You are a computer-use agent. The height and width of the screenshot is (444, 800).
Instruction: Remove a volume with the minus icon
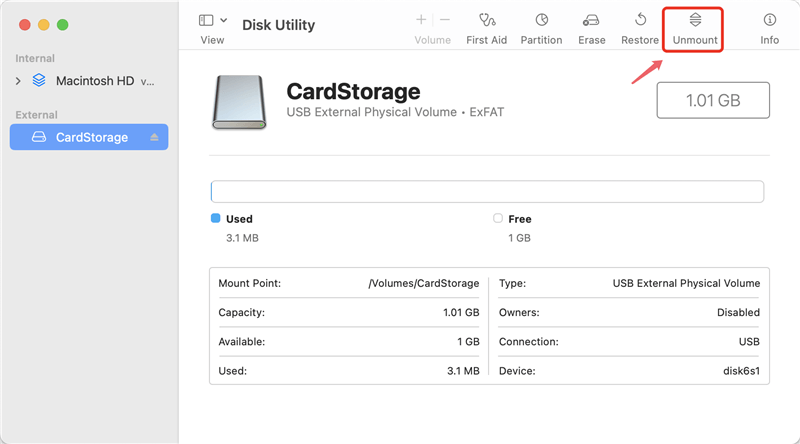(x=445, y=20)
